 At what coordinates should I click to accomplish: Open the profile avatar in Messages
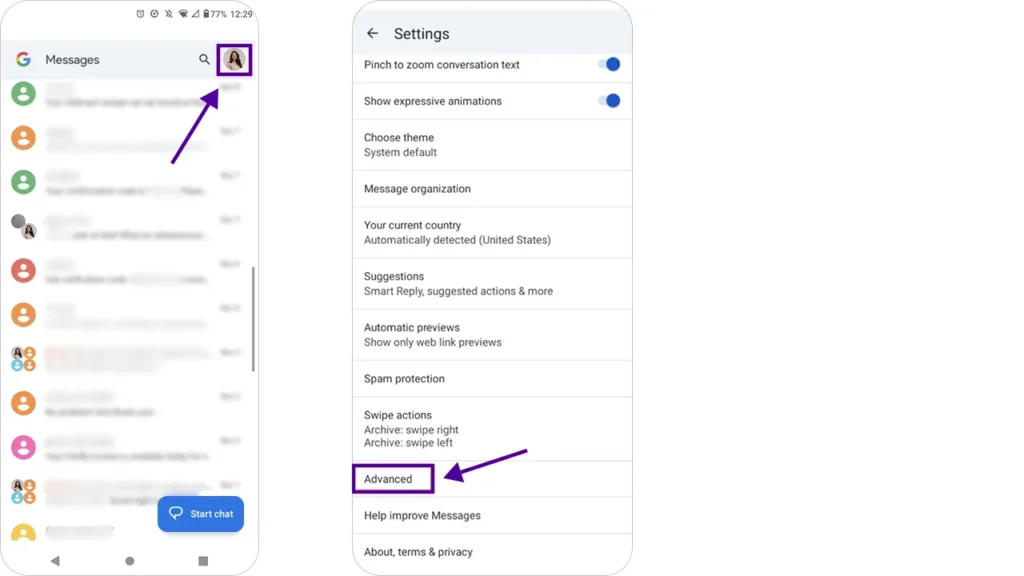[x=234, y=59]
